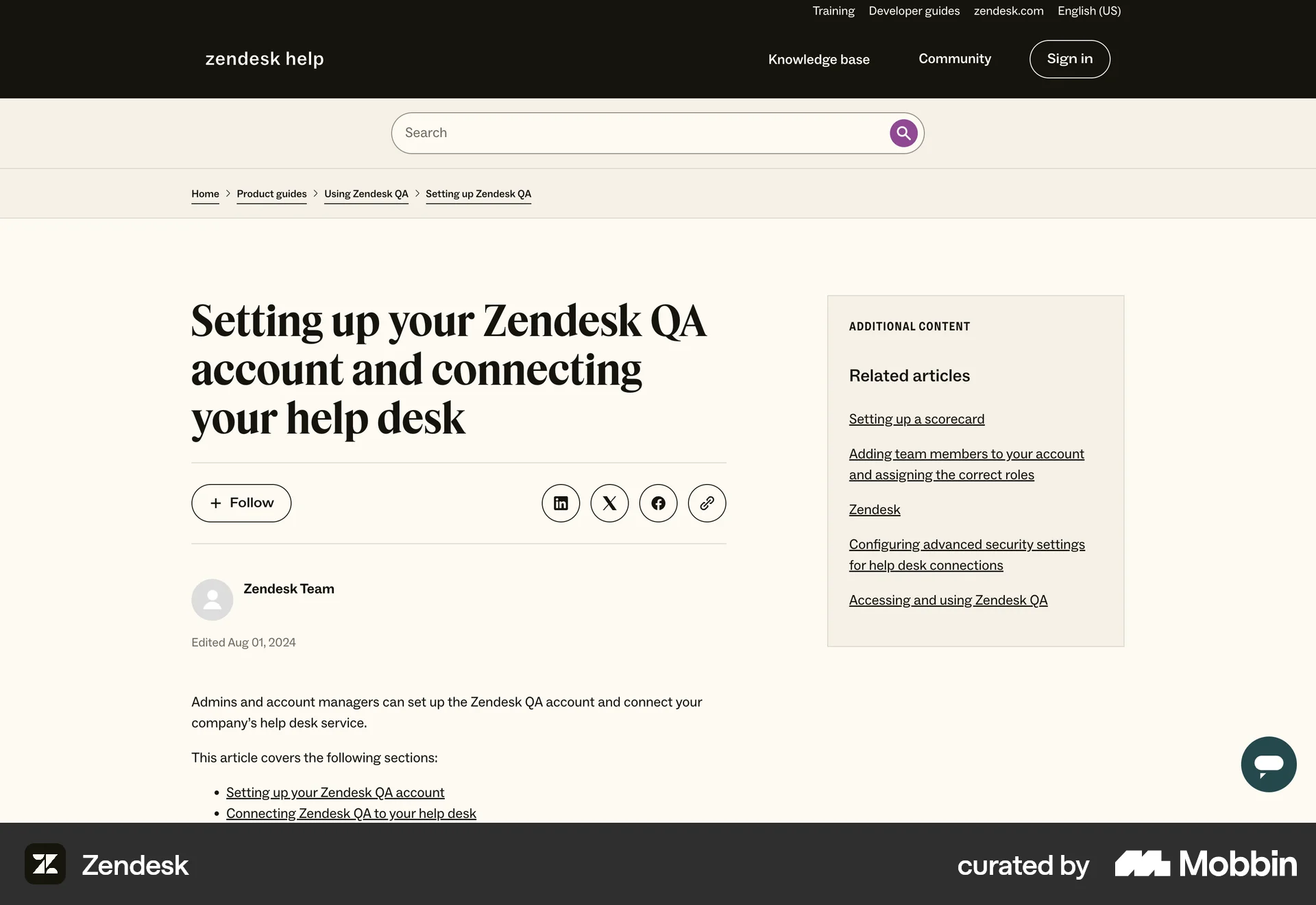This screenshot has height=905, width=1316.
Task: Navigate to Using Zendesk QA breadcrumb
Action: coord(366,193)
